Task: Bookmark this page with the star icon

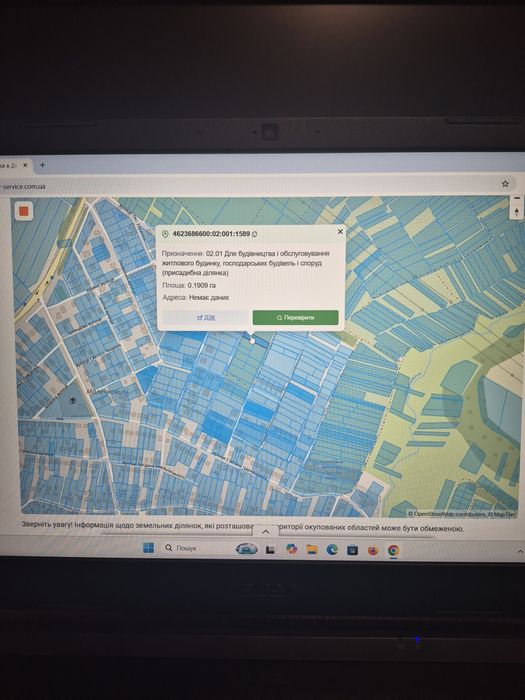Action: [x=505, y=183]
